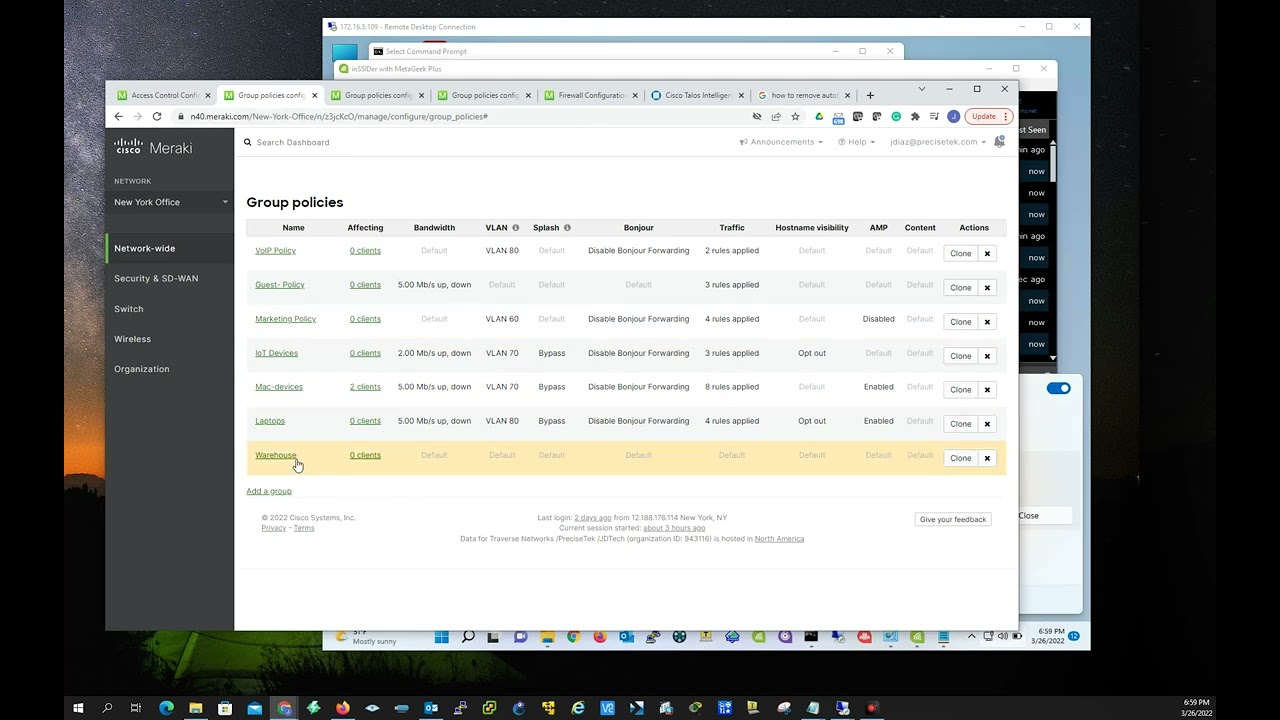
Task: Delete the Marketing Policy group
Action: coord(987,322)
